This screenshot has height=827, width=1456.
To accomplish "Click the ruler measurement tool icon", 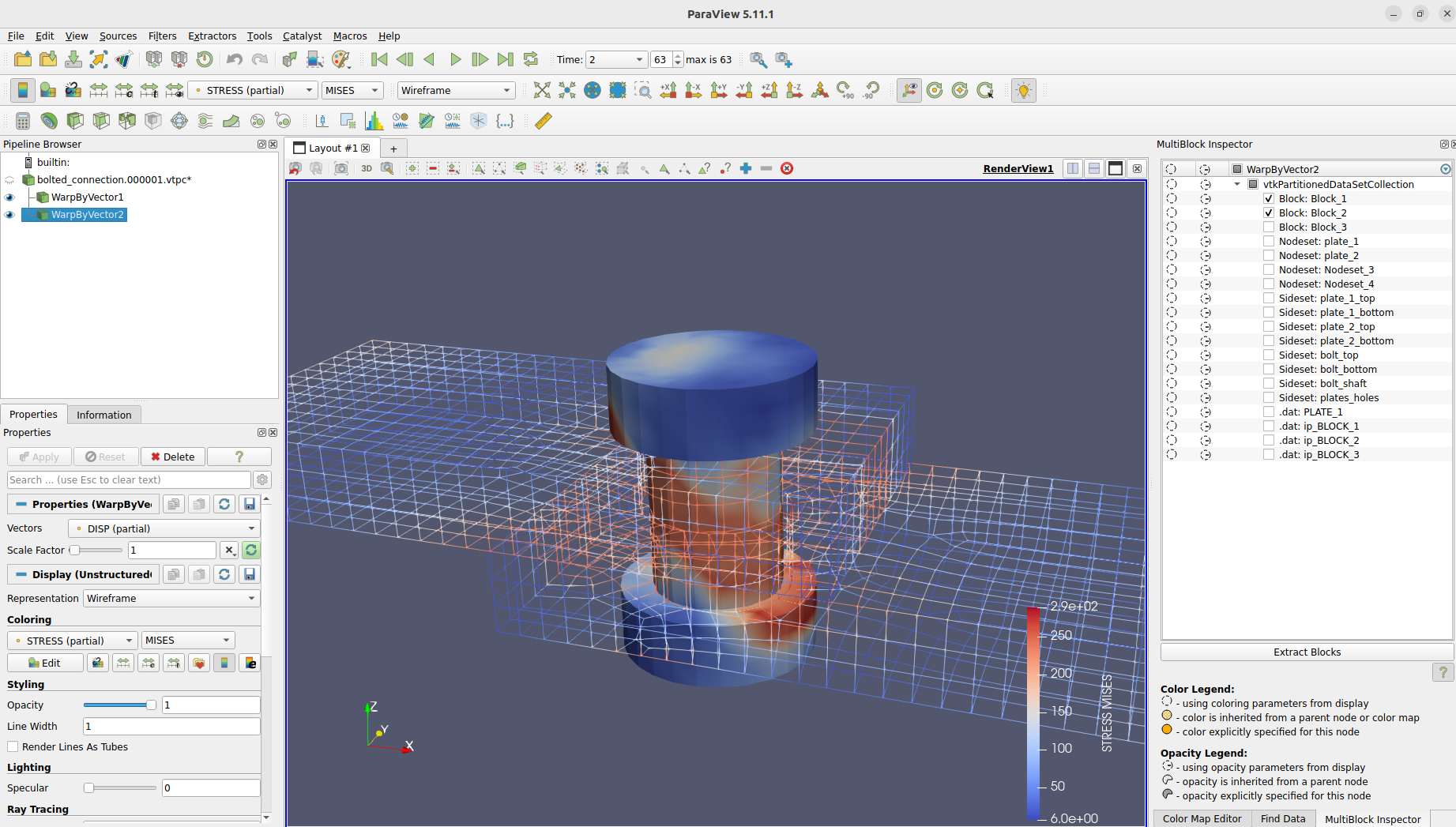I will point(544,121).
